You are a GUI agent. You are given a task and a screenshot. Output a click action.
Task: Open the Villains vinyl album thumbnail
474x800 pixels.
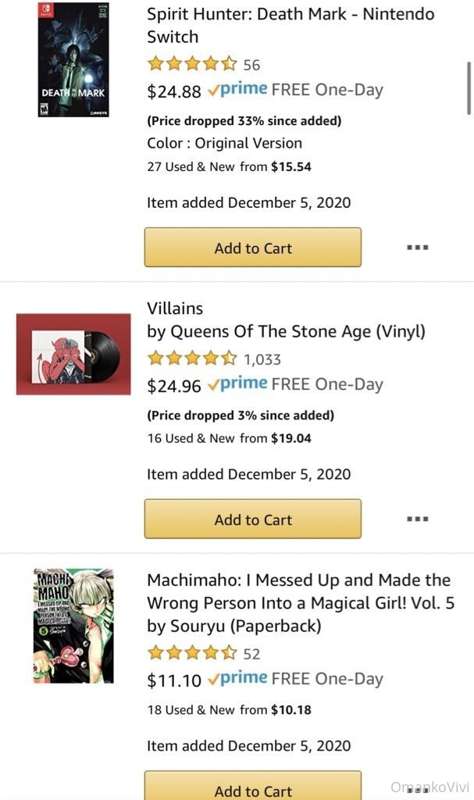point(73,354)
